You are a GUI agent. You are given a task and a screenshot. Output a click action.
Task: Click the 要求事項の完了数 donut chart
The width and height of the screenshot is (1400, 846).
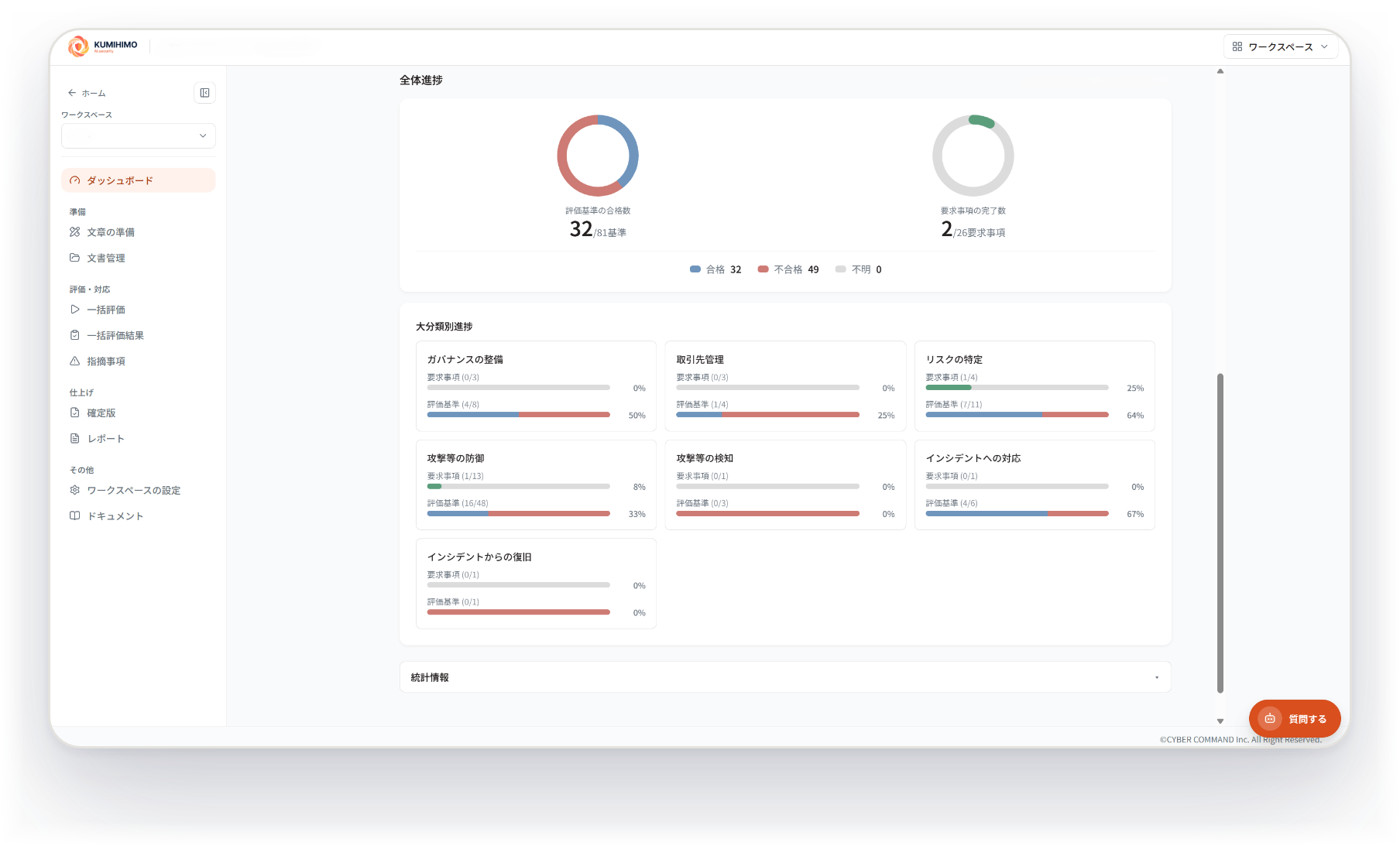[973, 156]
